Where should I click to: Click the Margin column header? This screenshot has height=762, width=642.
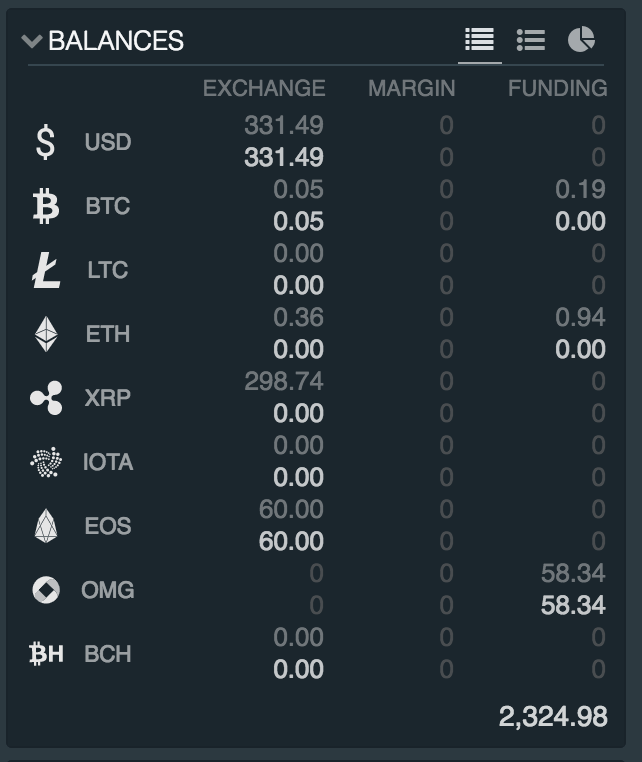pyautogui.click(x=411, y=88)
